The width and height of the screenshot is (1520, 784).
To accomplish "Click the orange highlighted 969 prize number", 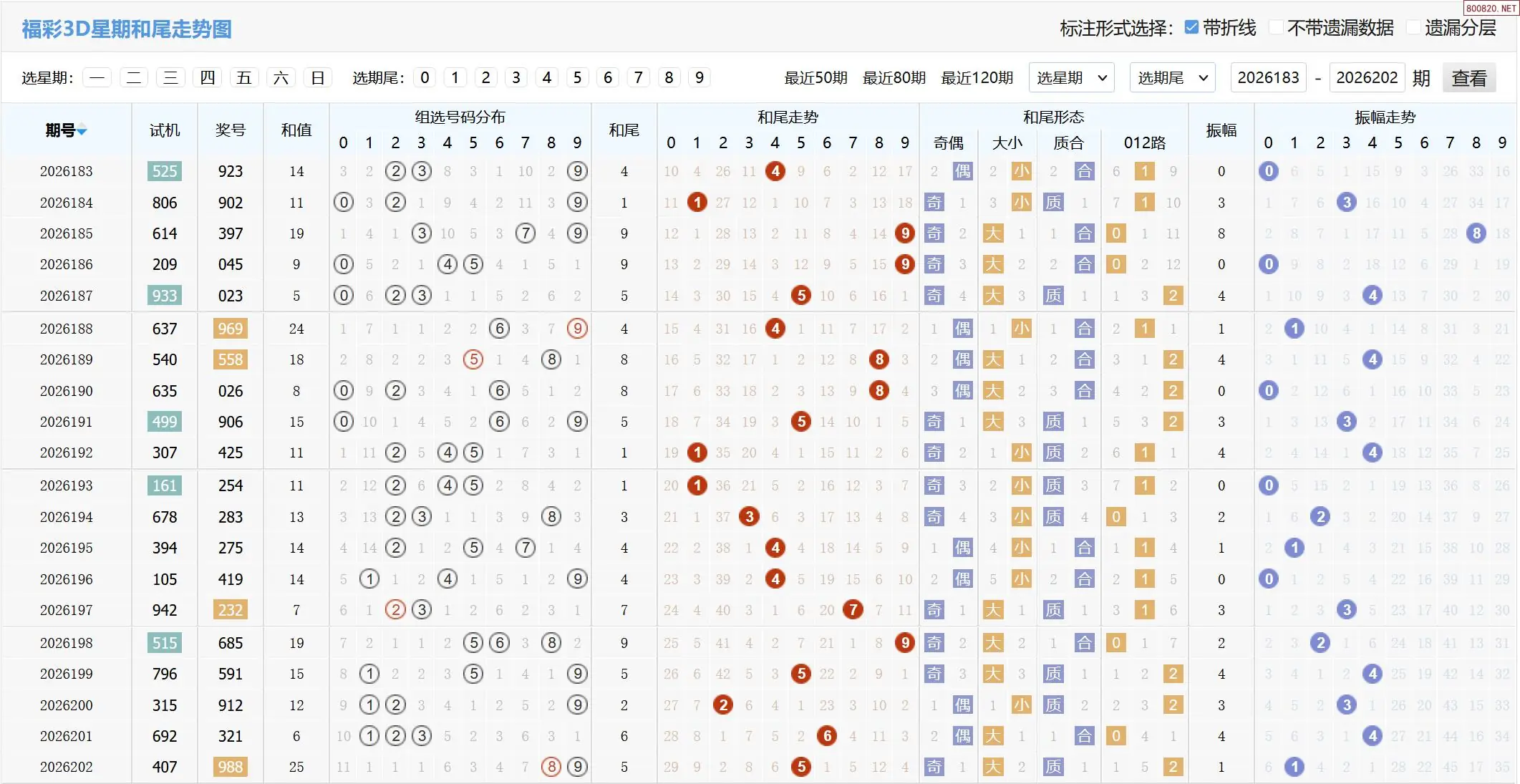I will pyautogui.click(x=231, y=329).
